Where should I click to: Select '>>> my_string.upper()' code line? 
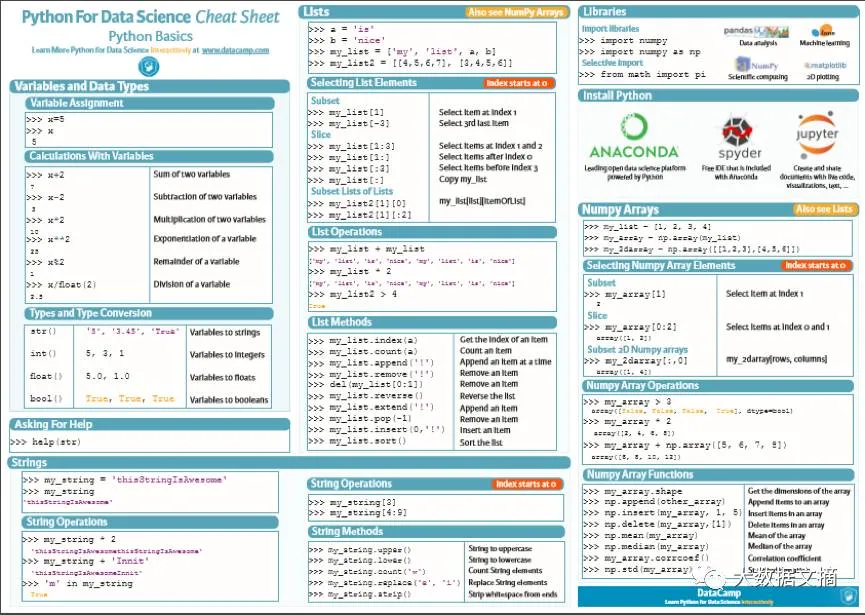[x=360, y=550]
